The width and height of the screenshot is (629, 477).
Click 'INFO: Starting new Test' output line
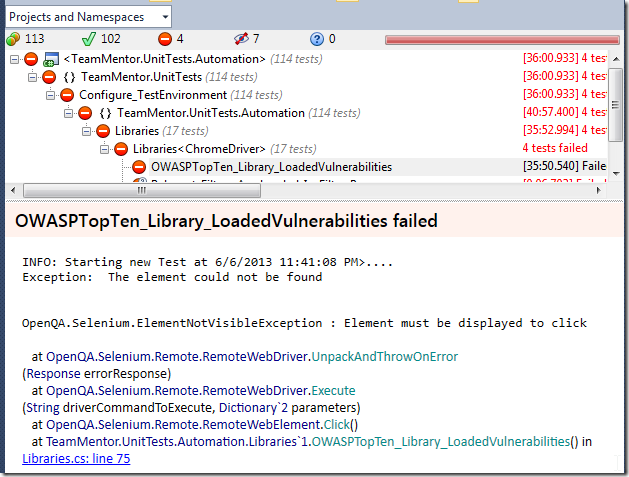(207, 262)
